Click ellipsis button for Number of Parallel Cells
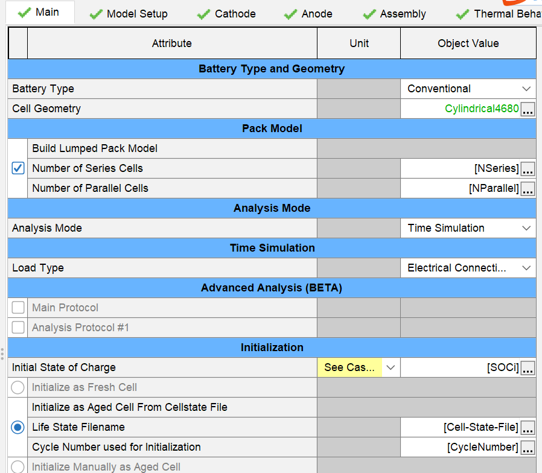Screen dimensions: 542x473 pyautogui.click(x=528, y=189)
